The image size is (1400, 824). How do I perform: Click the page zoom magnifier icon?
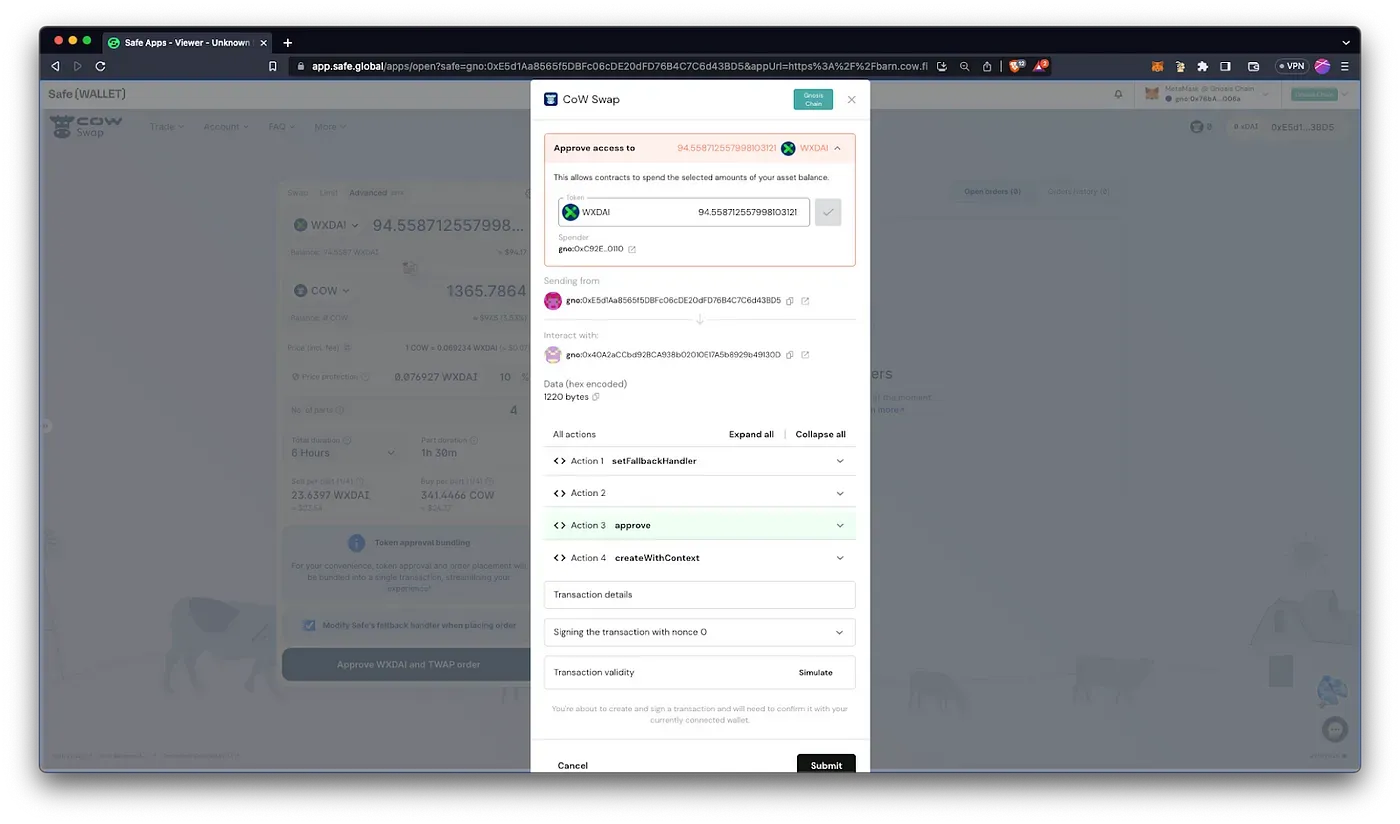click(x=964, y=66)
